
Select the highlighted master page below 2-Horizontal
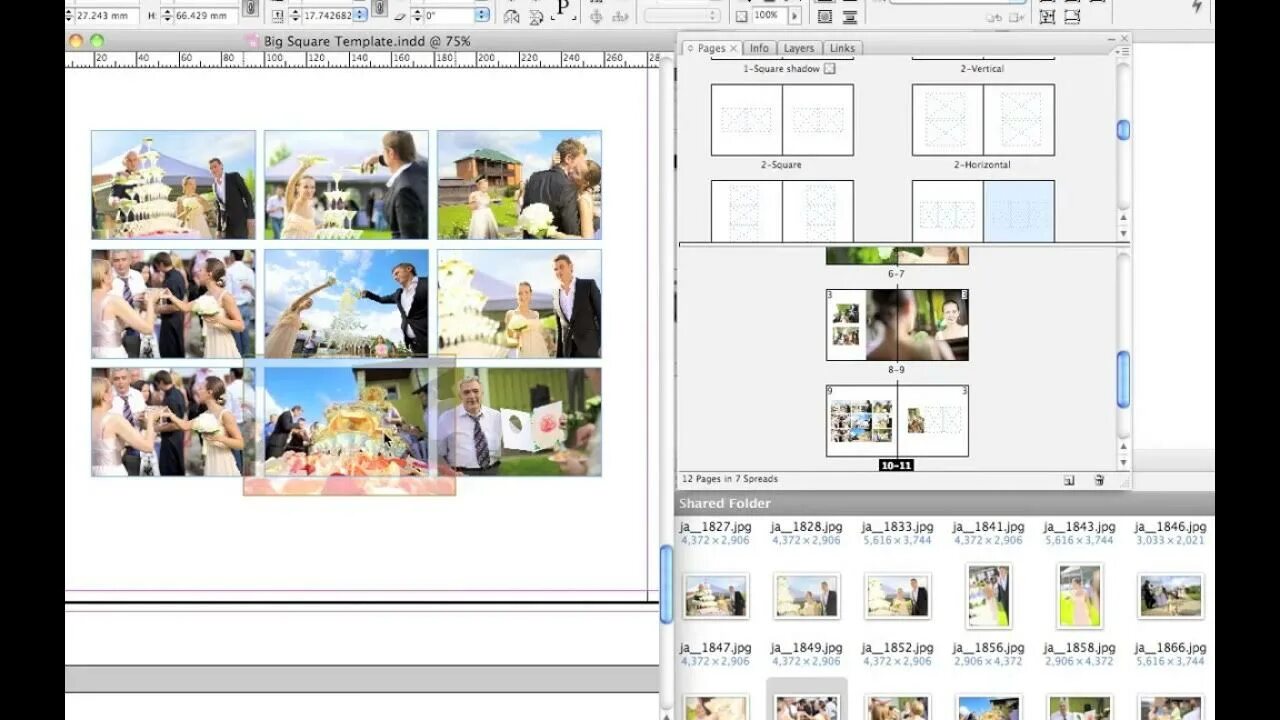(x=1019, y=211)
